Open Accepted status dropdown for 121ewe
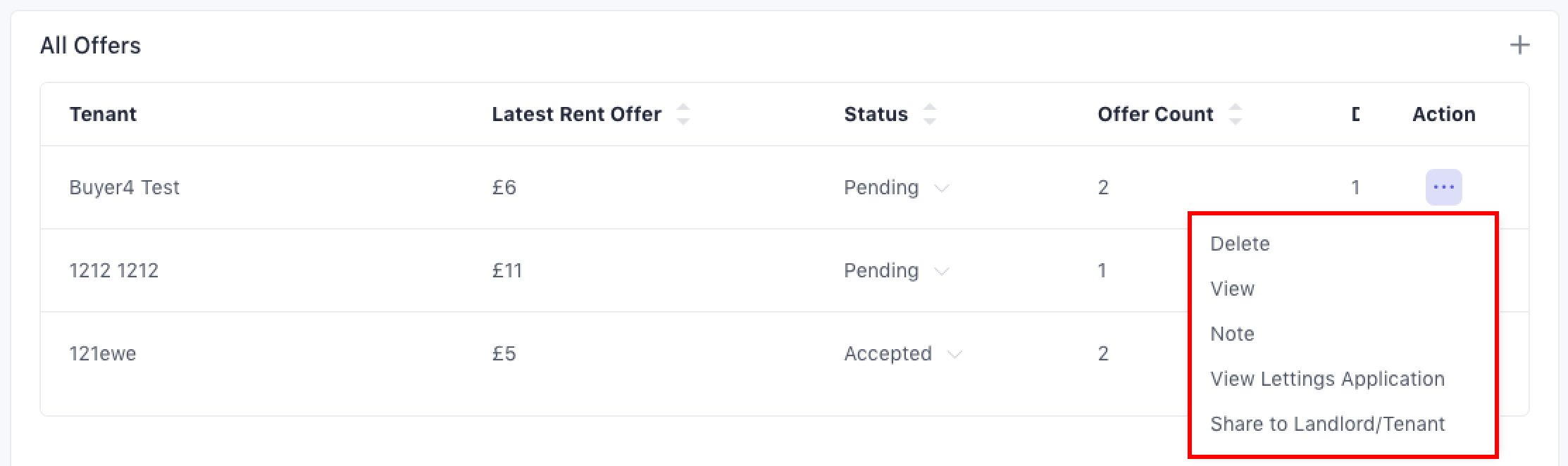1568x466 pixels. pyautogui.click(x=954, y=354)
